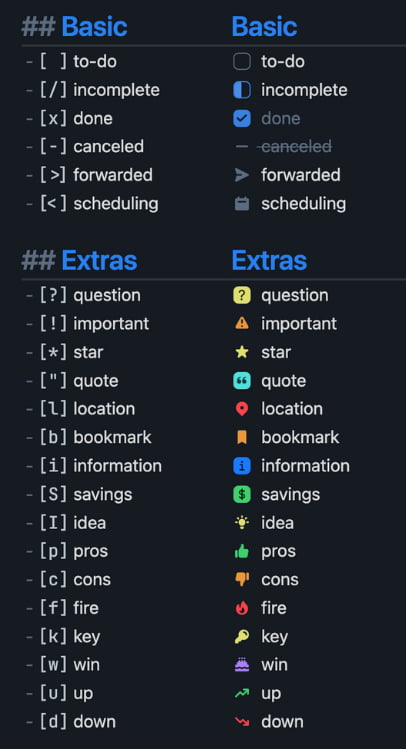
Task: Uncheck the blue done checkbox
Action: pyautogui.click(x=242, y=118)
